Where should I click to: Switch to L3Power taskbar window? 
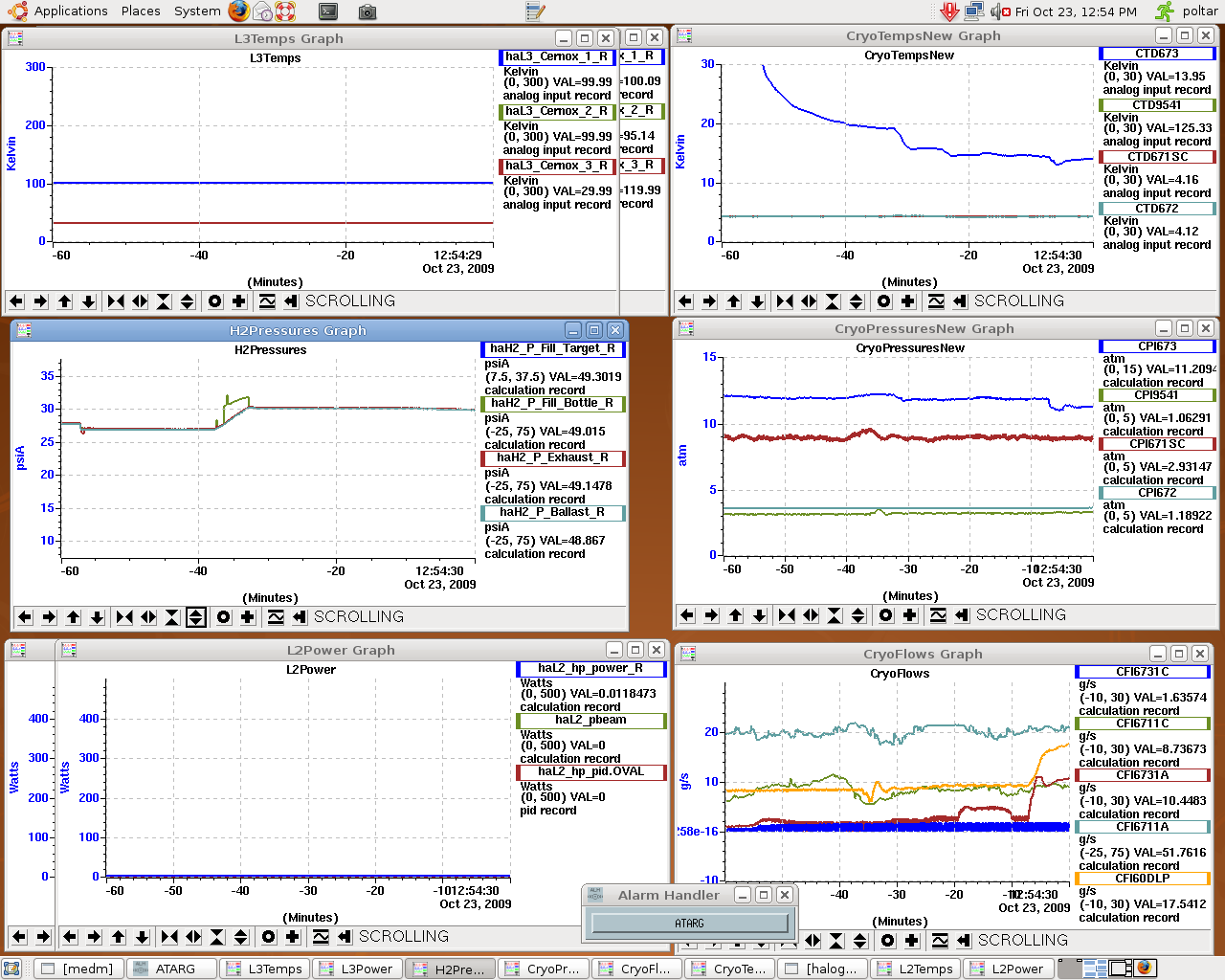(358, 969)
